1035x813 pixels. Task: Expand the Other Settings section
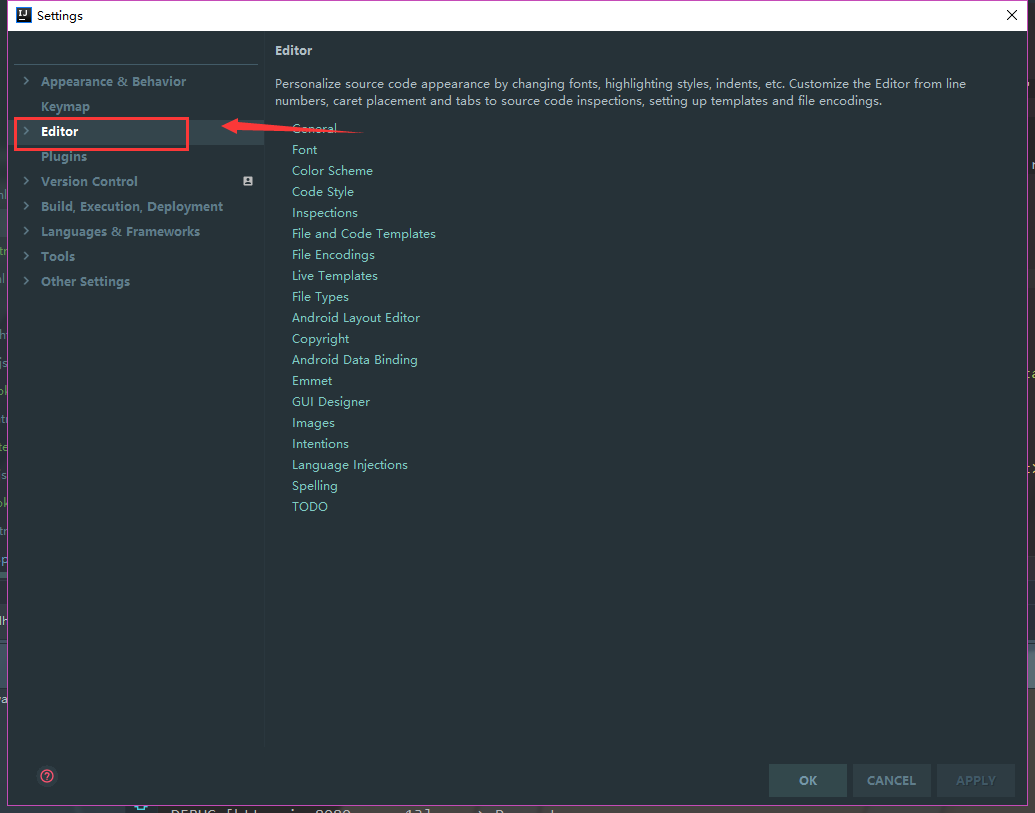27,281
